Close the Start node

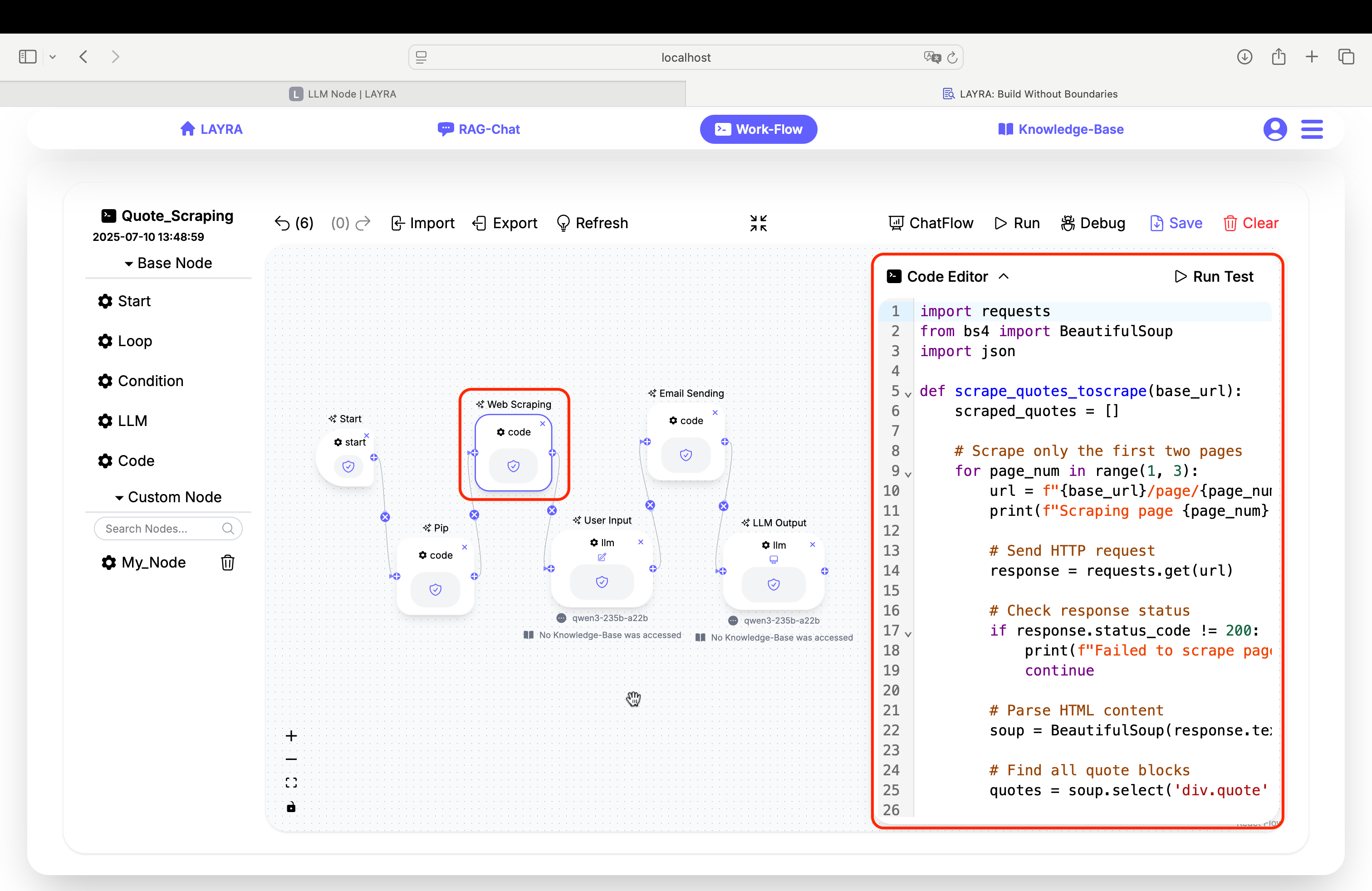pyautogui.click(x=367, y=436)
